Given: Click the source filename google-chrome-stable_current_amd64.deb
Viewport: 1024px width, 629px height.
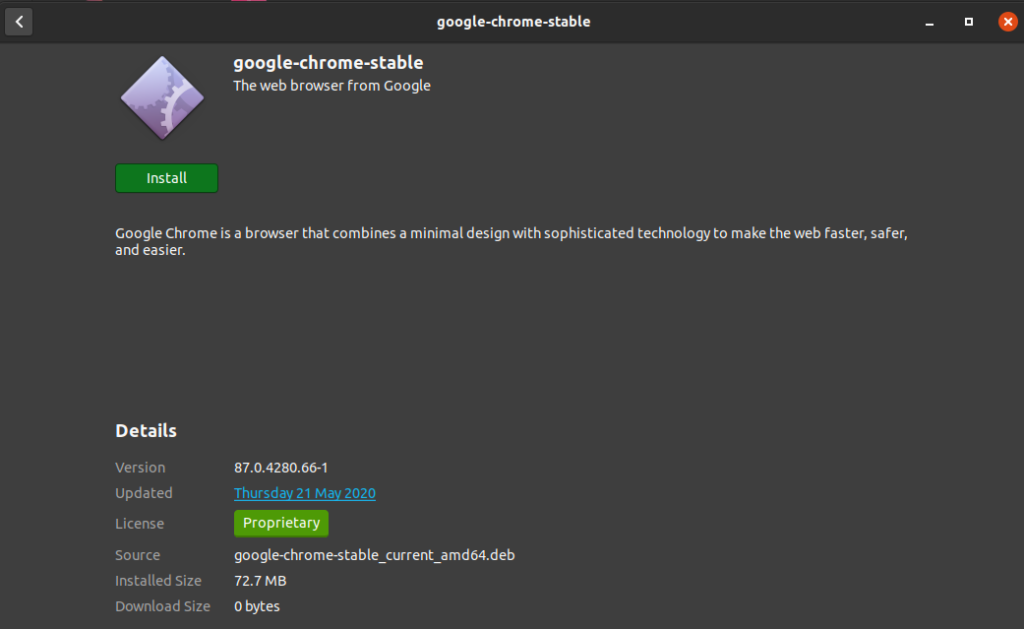Looking at the screenshot, I should coord(374,555).
